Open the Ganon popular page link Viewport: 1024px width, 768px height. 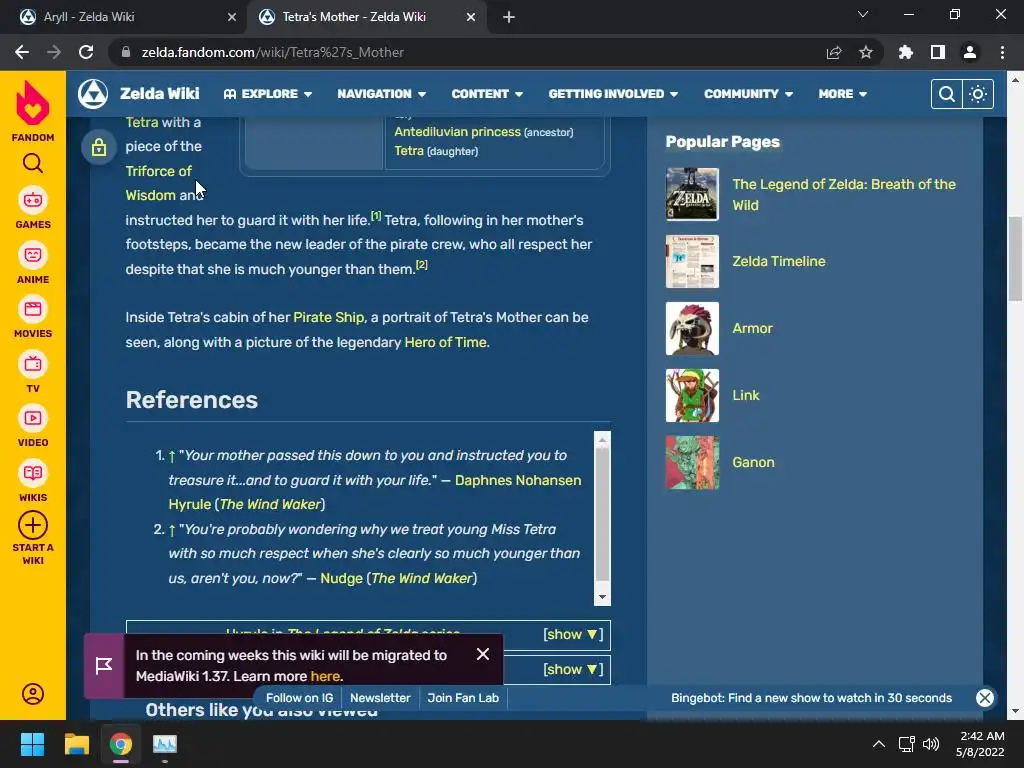(x=753, y=462)
